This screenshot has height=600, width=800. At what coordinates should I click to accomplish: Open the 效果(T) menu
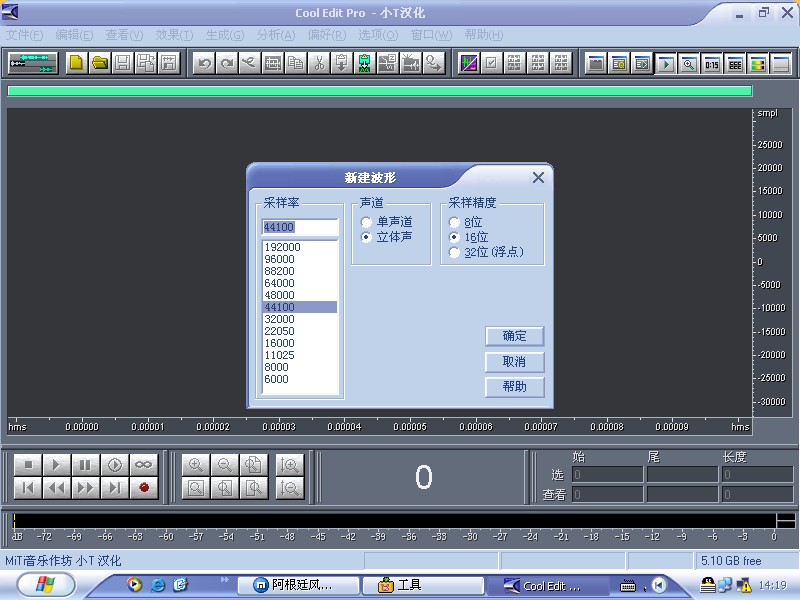(x=174, y=35)
